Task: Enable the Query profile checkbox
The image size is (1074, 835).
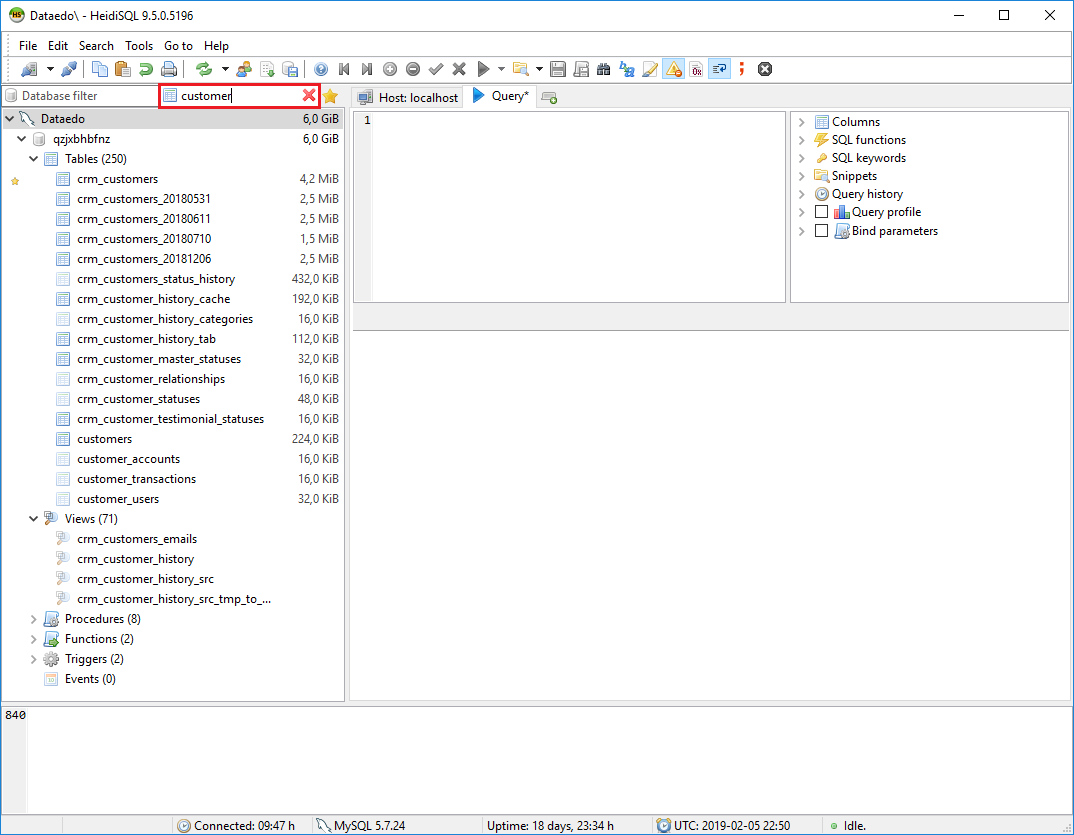Action: point(822,212)
